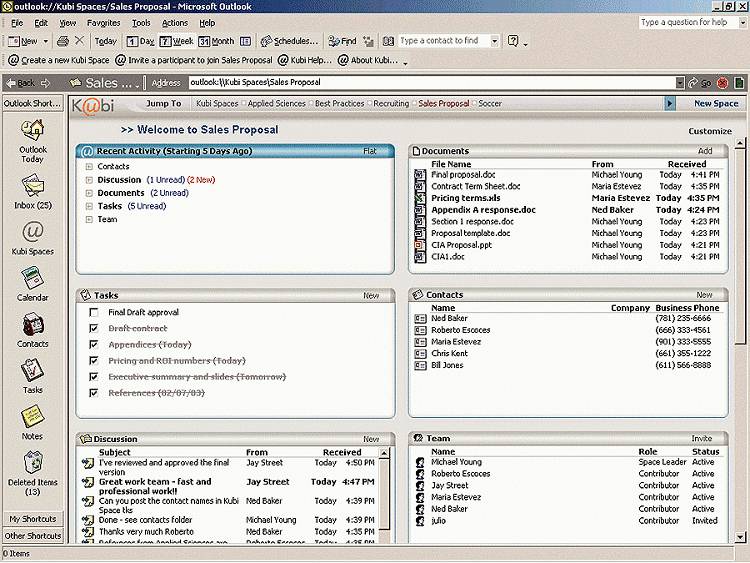Expand Discussion in Recent Activity
The height and width of the screenshot is (563, 750).
(x=89, y=180)
